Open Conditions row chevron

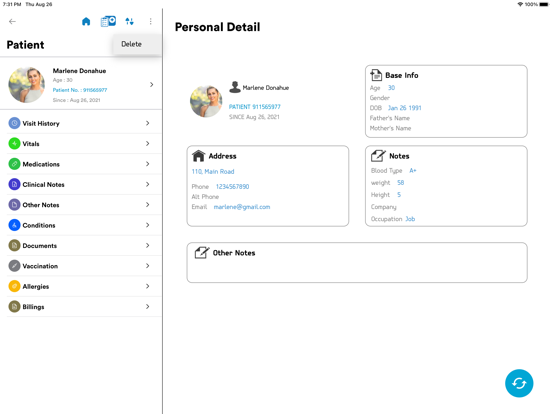click(x=148, y=225)
